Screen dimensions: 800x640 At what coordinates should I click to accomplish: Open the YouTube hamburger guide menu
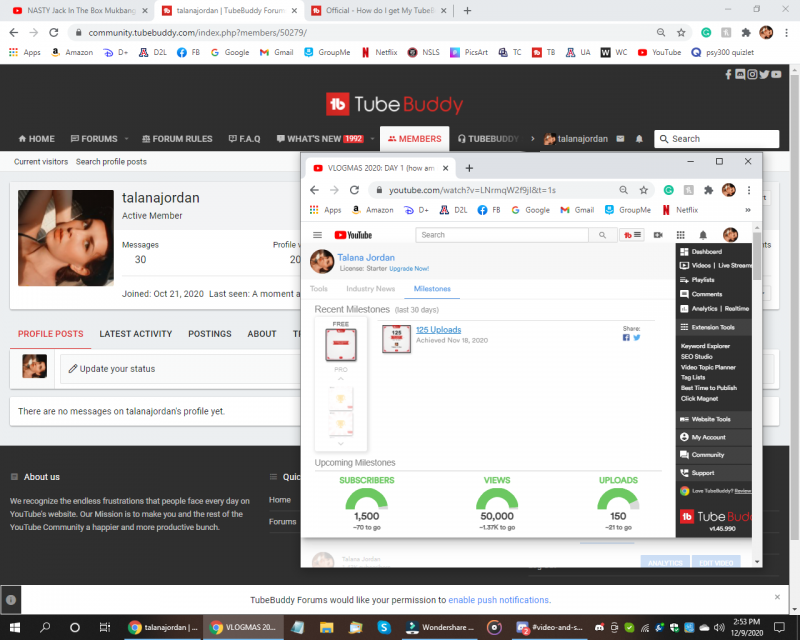coord(317,235)
